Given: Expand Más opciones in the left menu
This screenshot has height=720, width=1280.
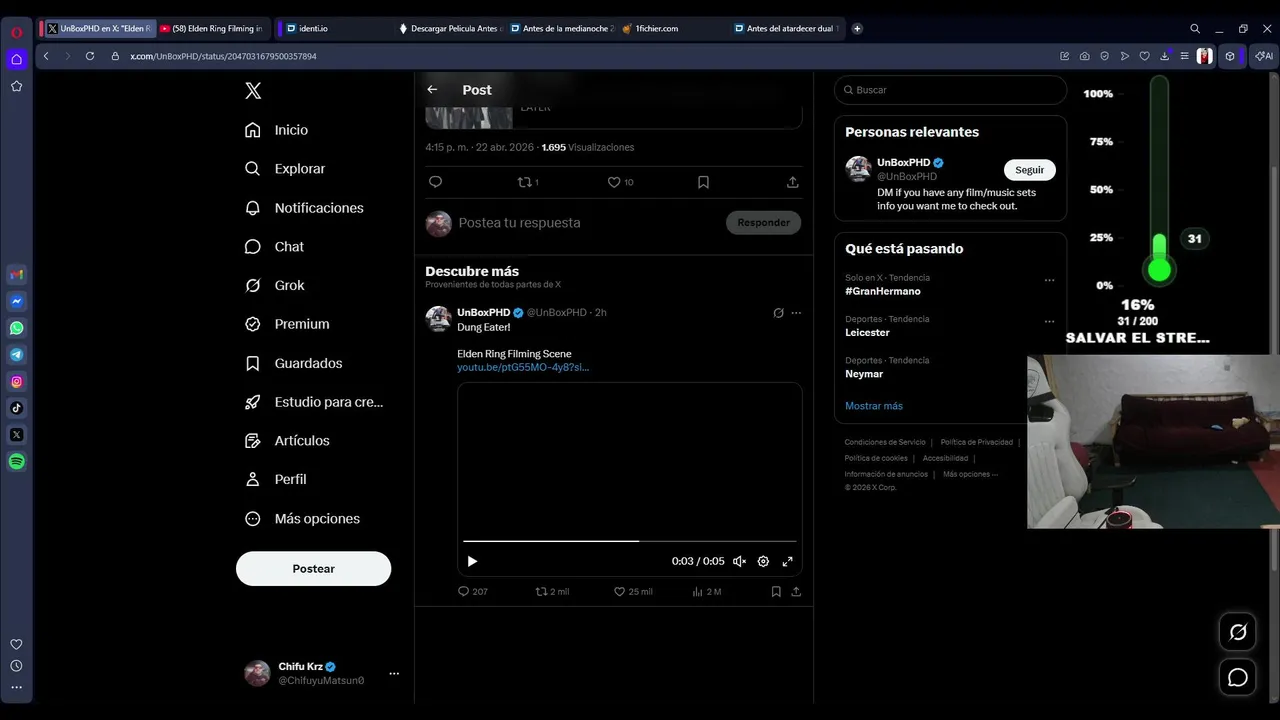Looking at the screenshot, I should tap(303, 519).
